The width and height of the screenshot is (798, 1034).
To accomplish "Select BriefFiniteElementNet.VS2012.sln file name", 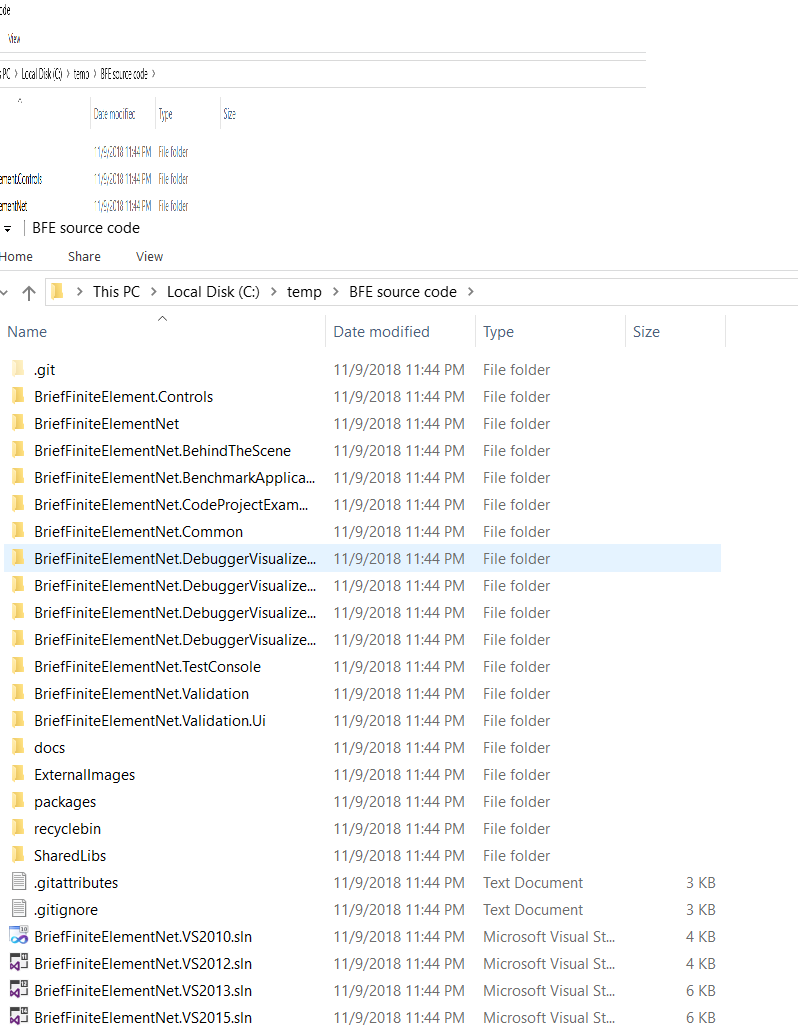I will pos(143,963).
